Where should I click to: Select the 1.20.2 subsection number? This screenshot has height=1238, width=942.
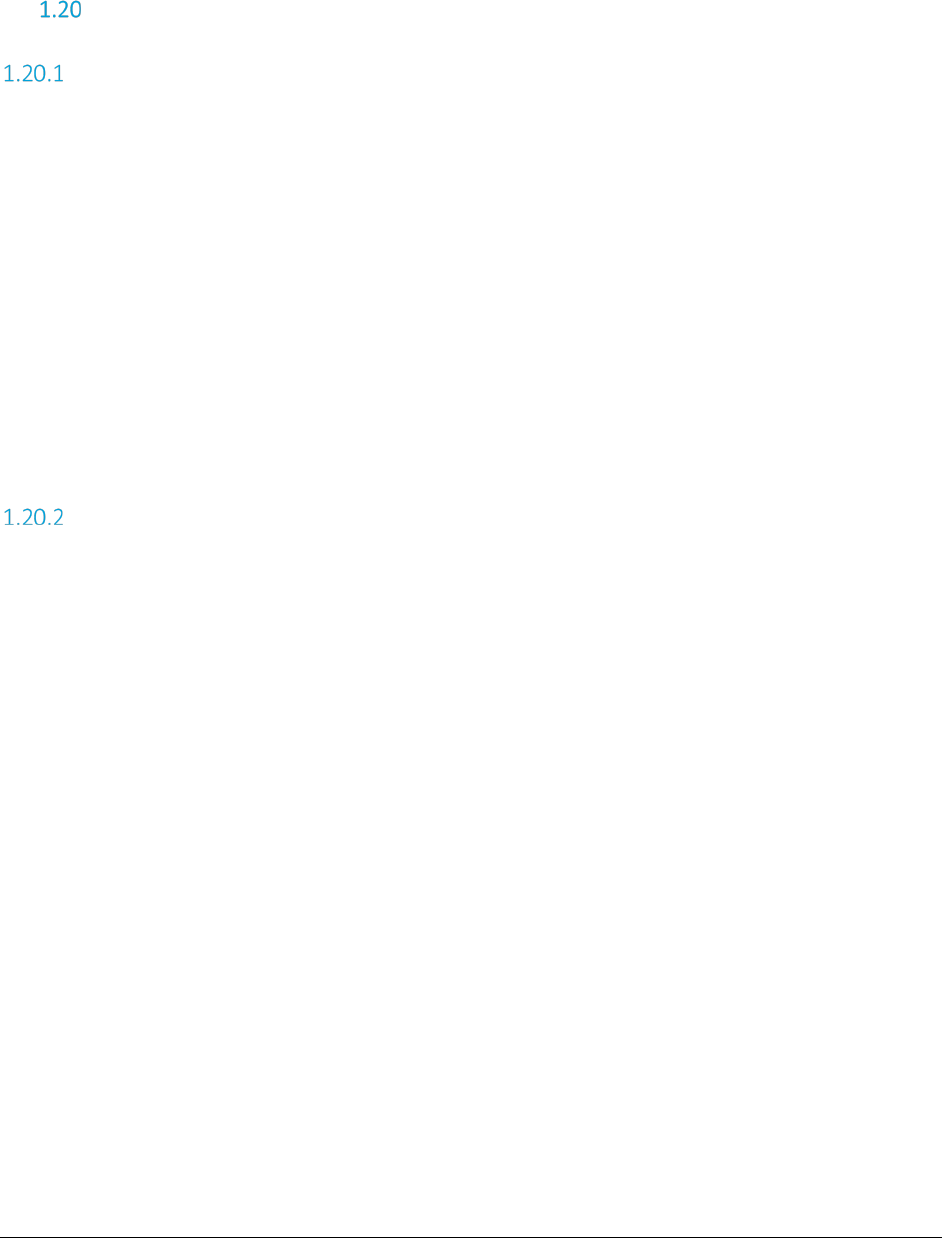point(34,520)
